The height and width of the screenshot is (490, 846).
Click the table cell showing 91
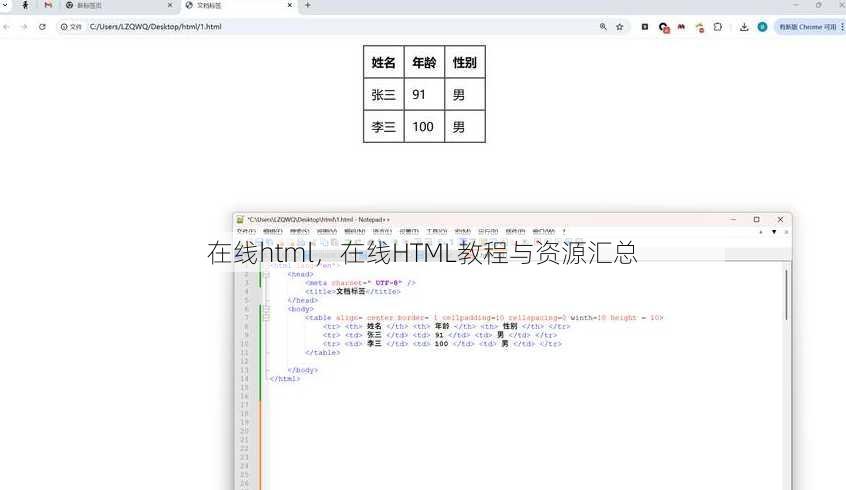pos(424,94)
